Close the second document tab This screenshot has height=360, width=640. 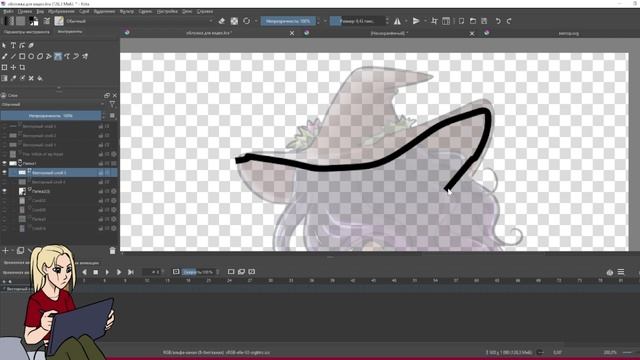pyautogui.click(x=472, y=33)
